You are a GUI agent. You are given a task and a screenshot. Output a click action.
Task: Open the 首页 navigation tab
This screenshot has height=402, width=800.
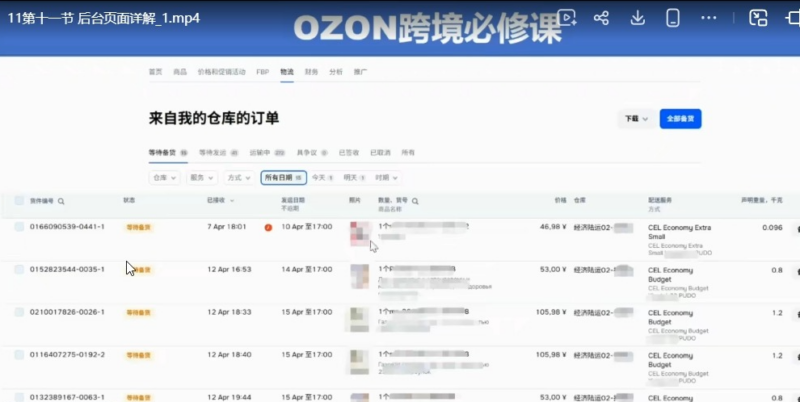pyautogui.click(x=156, y=72)
